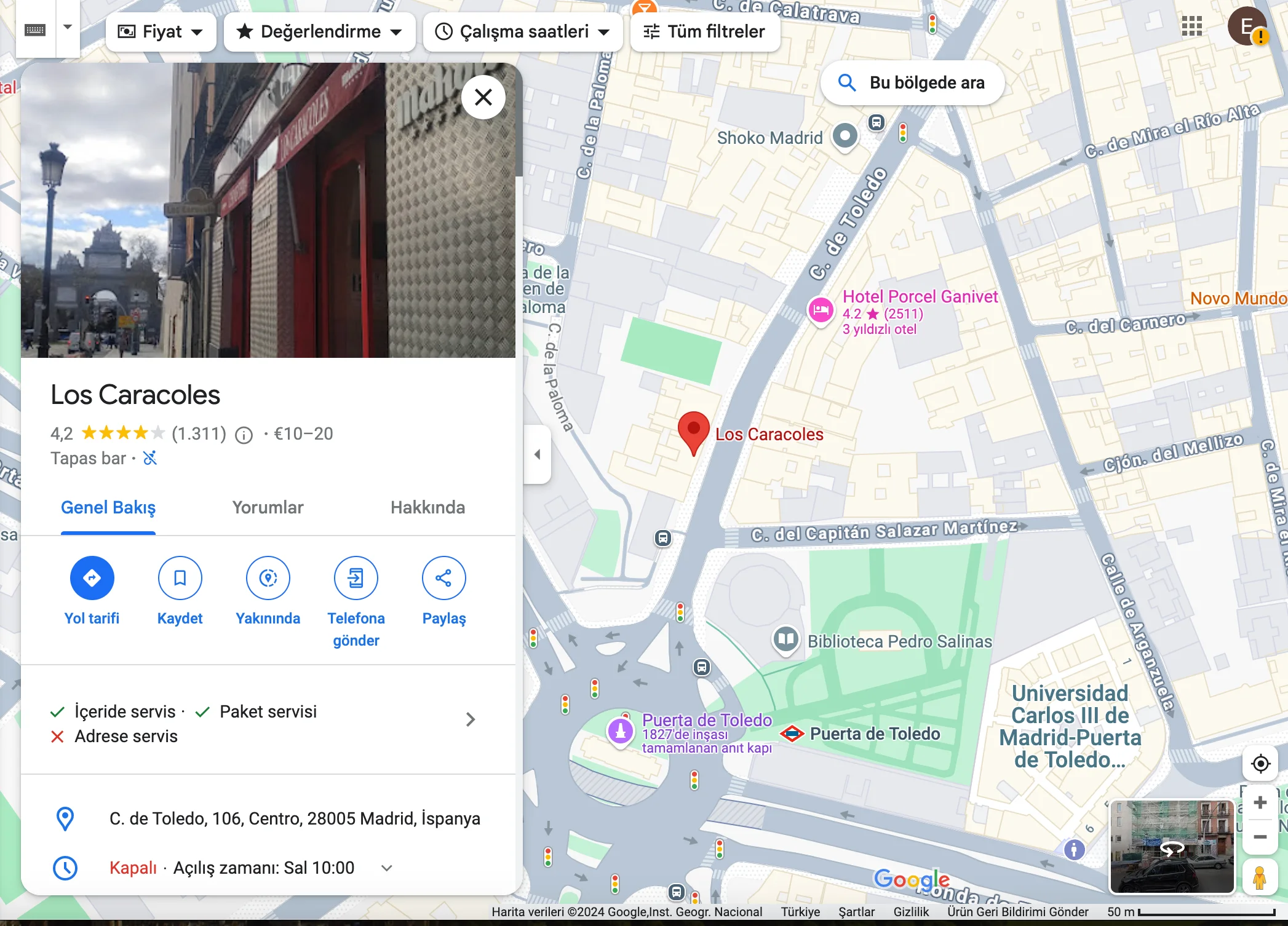Open Google apps grid icon
1288x926 pixels.
click(1192, 26)
